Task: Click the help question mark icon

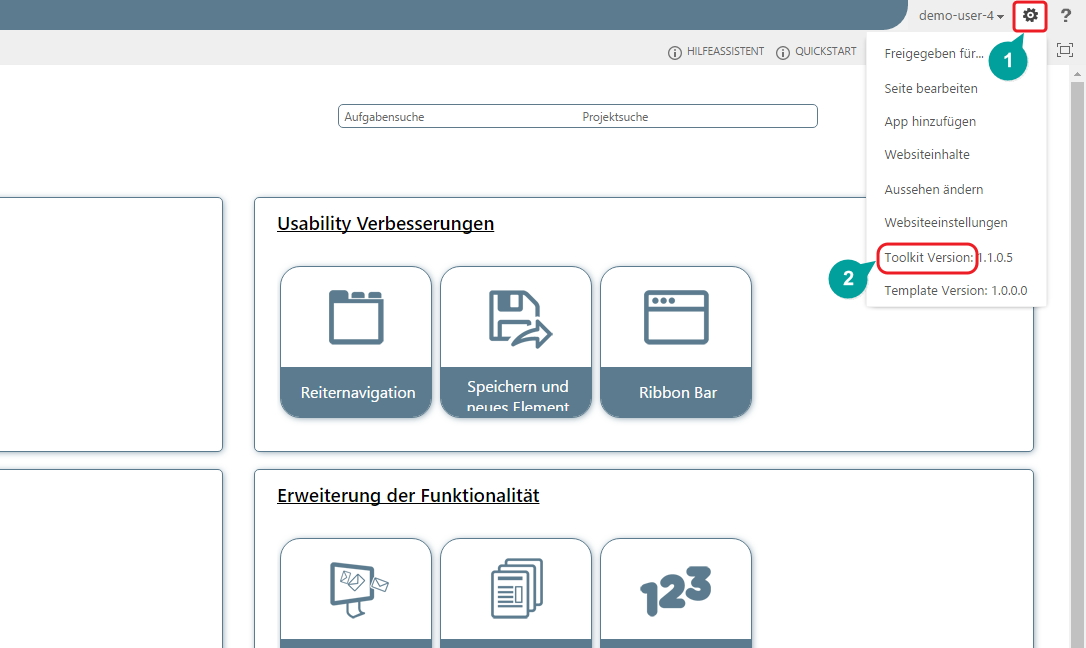Action: [1065, 15]
